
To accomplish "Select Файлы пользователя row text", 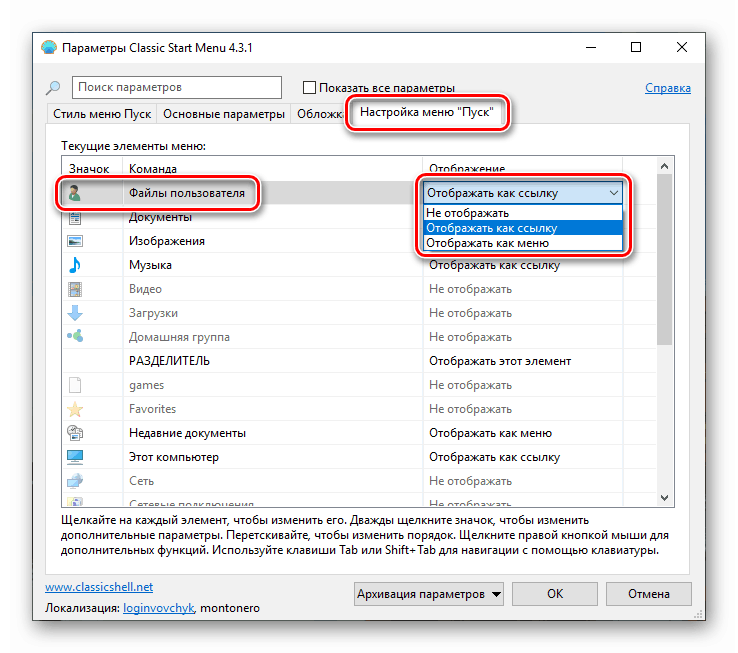I will [x=187, y=193].
